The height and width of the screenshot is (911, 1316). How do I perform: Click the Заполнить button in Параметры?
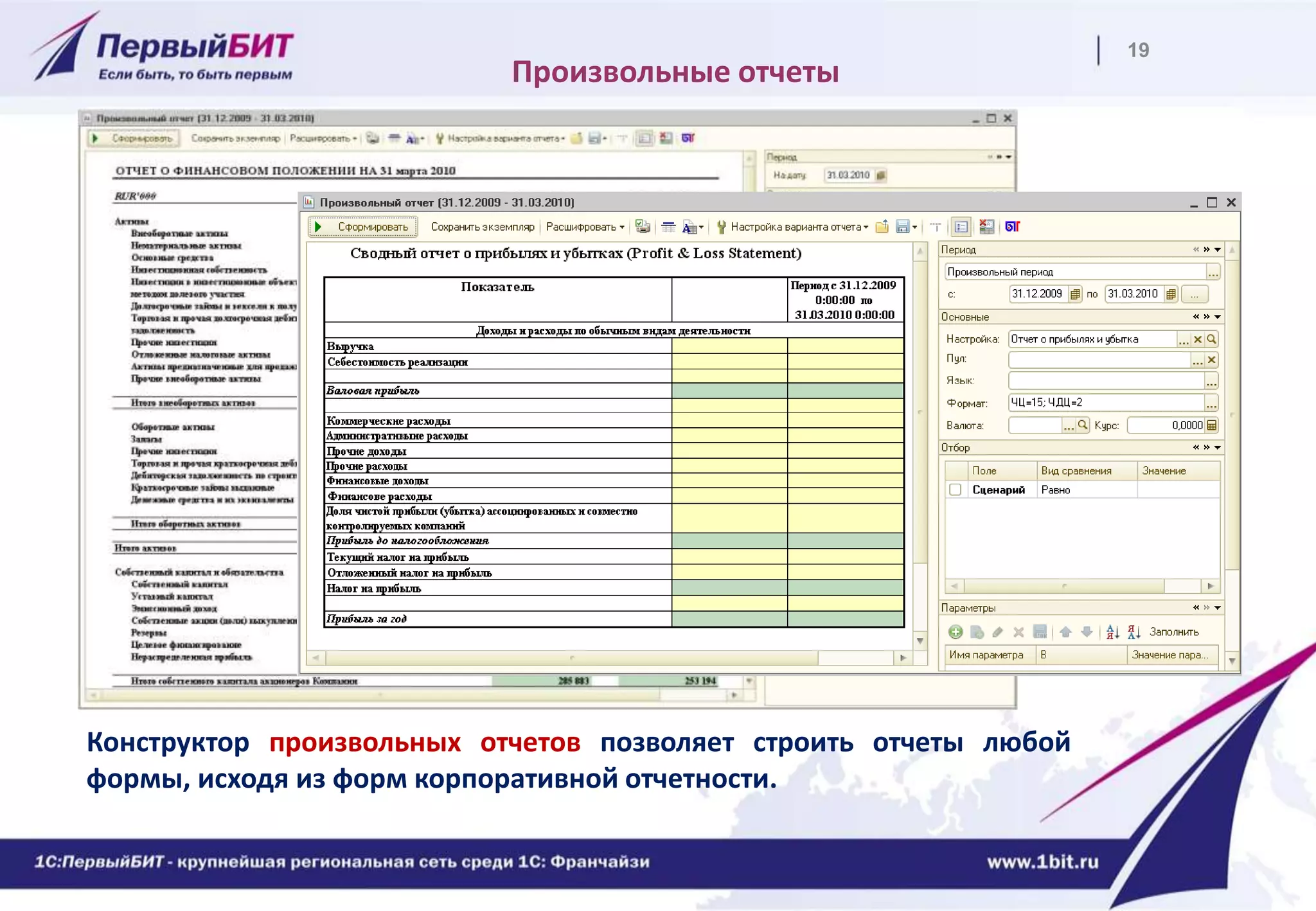(1174, 632)
